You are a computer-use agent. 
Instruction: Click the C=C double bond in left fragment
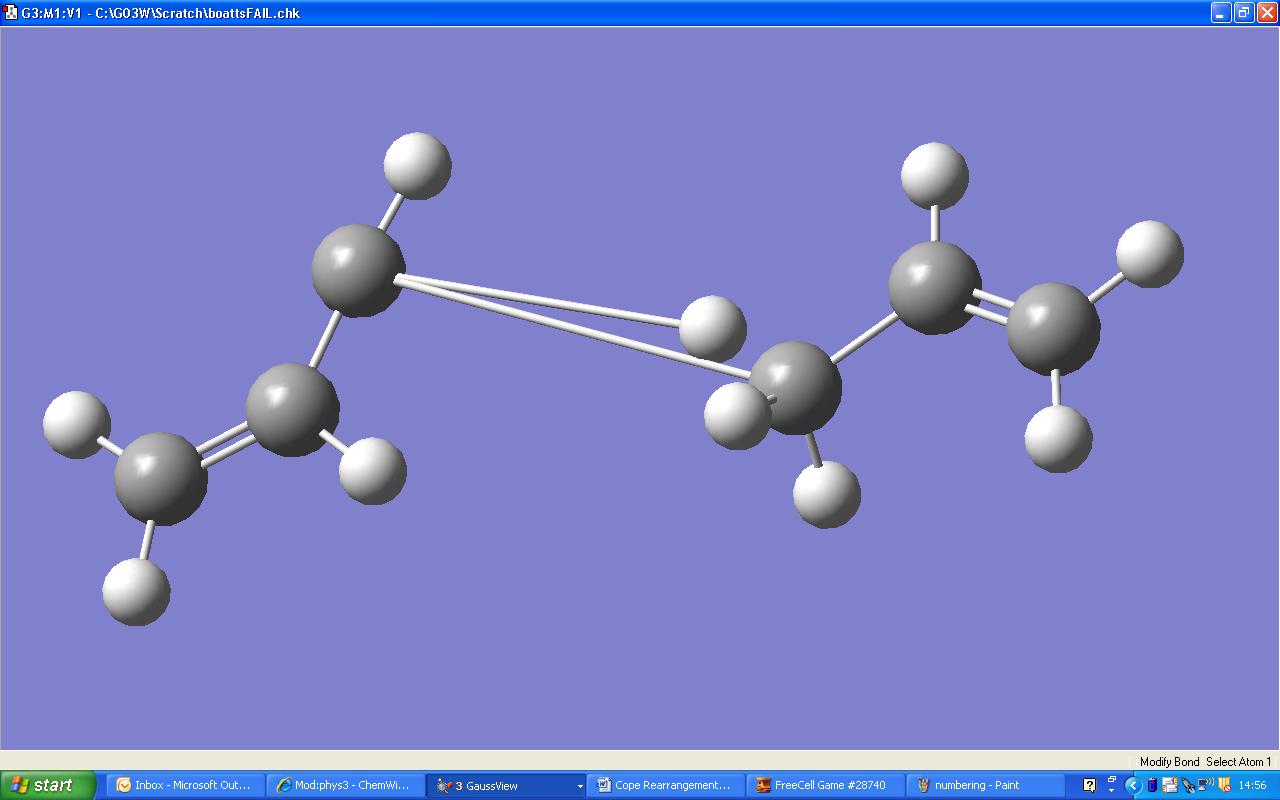click(226, 444)
